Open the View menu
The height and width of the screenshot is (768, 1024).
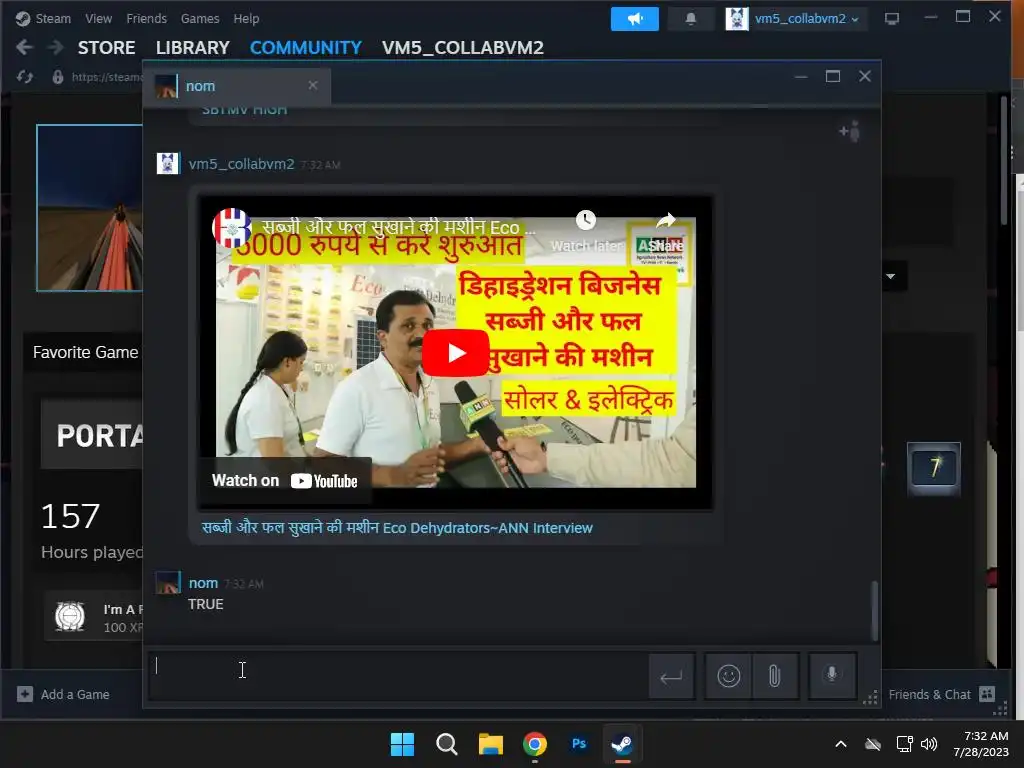coord(99,18)
